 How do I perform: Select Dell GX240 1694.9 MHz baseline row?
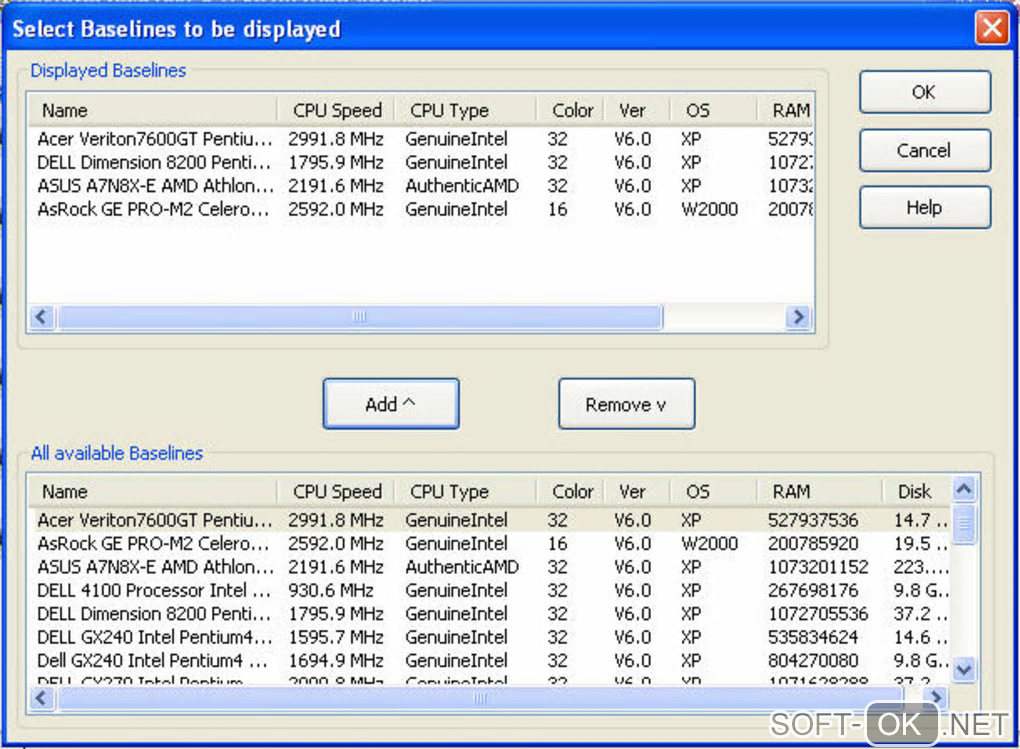tap(153, 660)
